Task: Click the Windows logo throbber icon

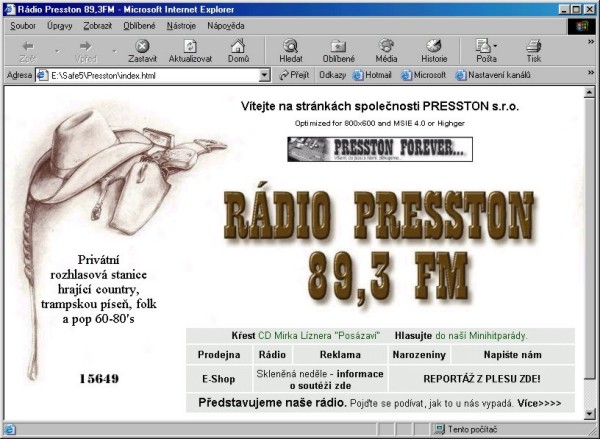Action: tap(581, 26)
